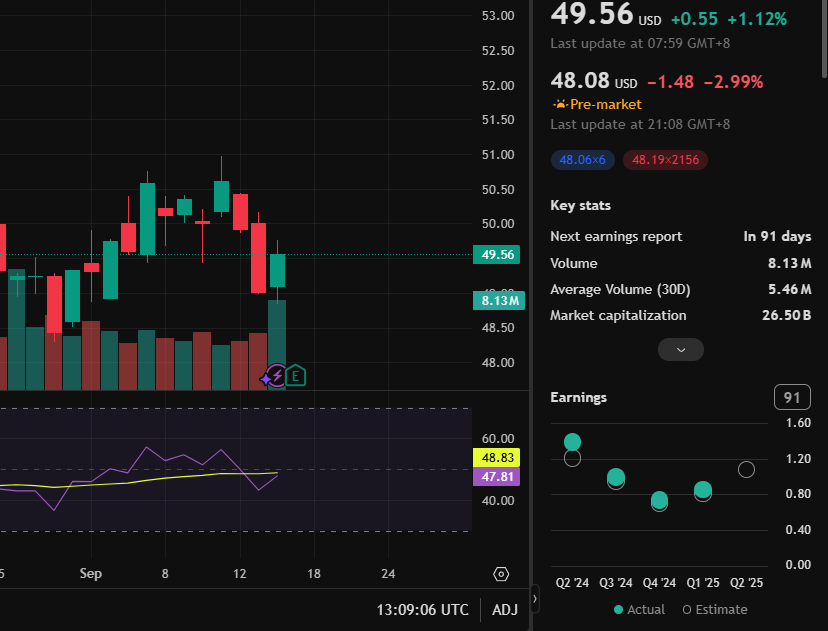Select the Q2 '25 earnings period label

click(746, 582)
